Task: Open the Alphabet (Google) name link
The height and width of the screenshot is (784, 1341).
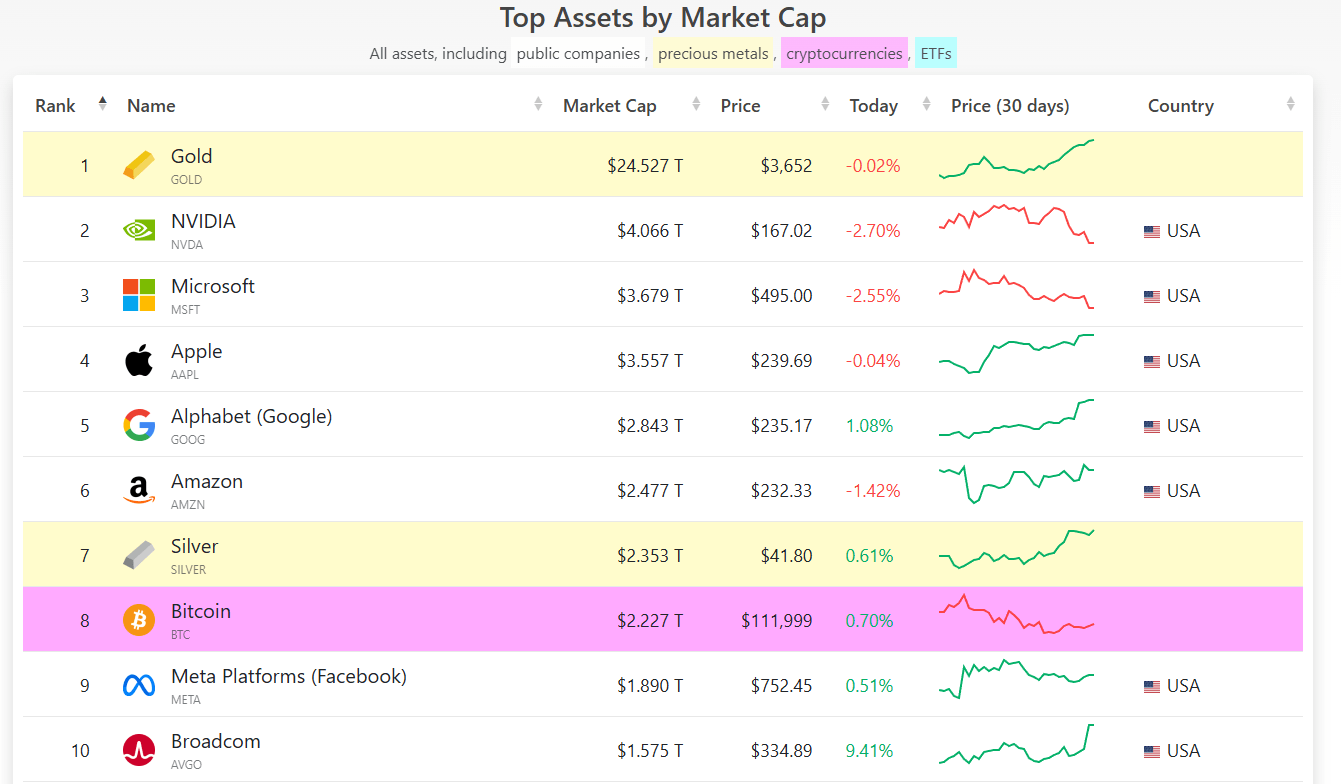Action: tap(251, 417)
